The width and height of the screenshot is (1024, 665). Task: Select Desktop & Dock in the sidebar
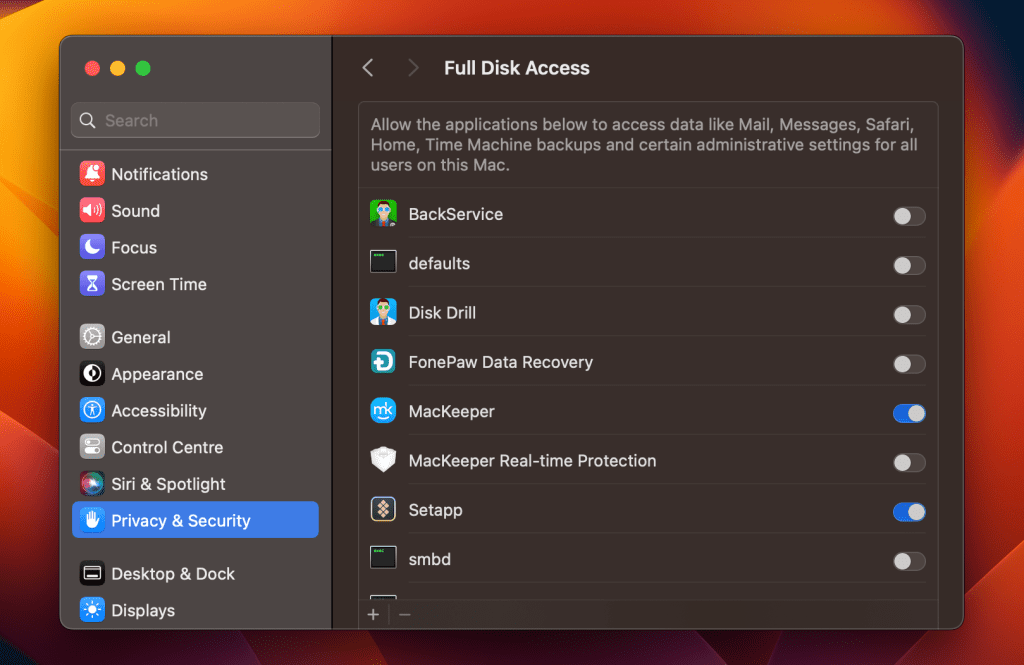tap(172, 574)
